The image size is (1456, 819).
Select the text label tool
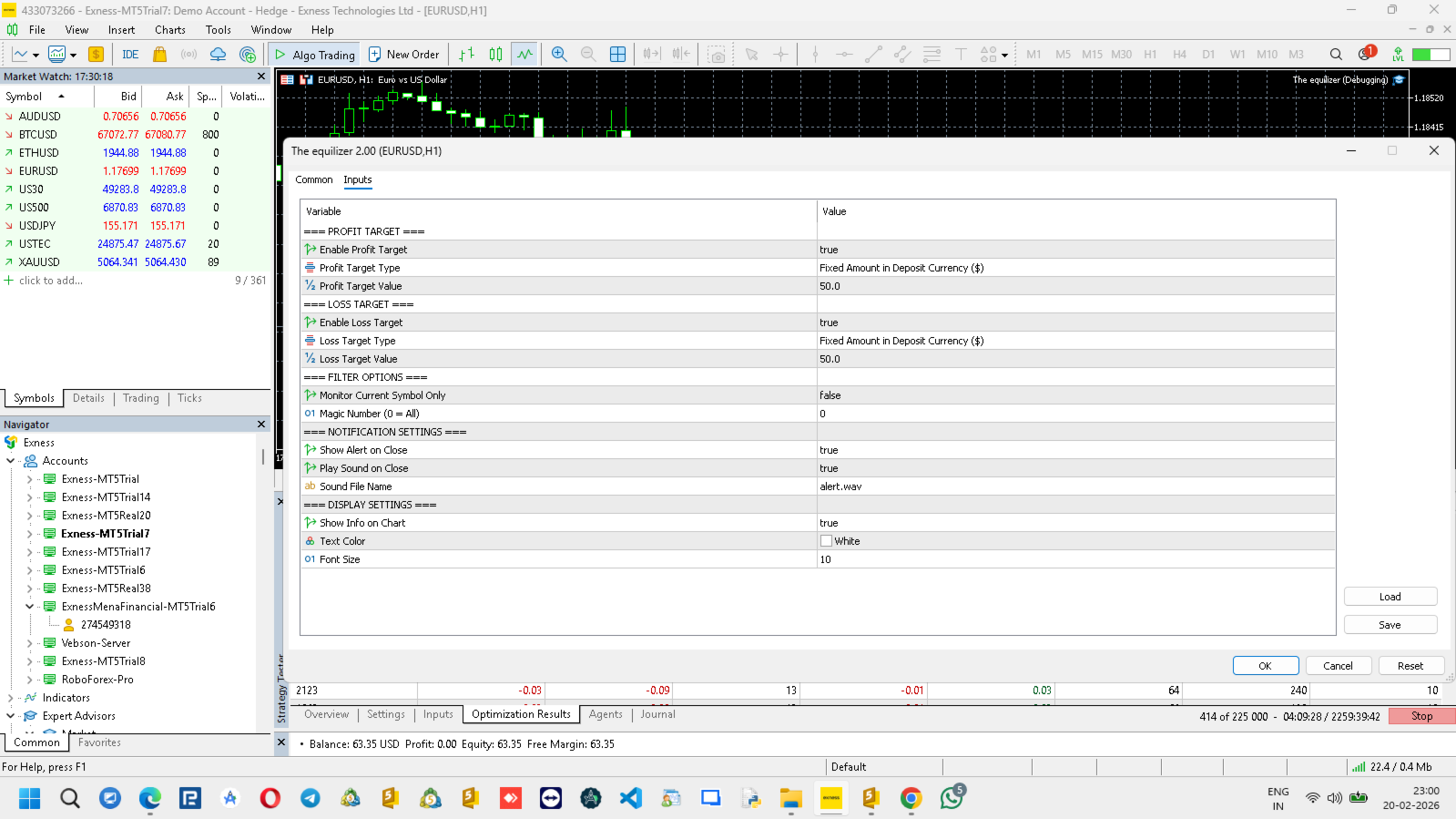click(x=961, y=55)
